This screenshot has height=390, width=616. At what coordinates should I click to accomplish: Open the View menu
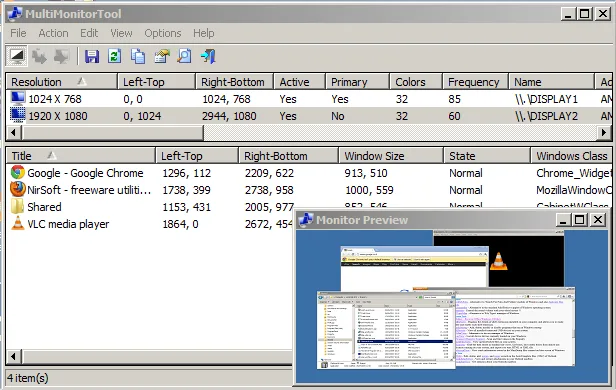121,33
